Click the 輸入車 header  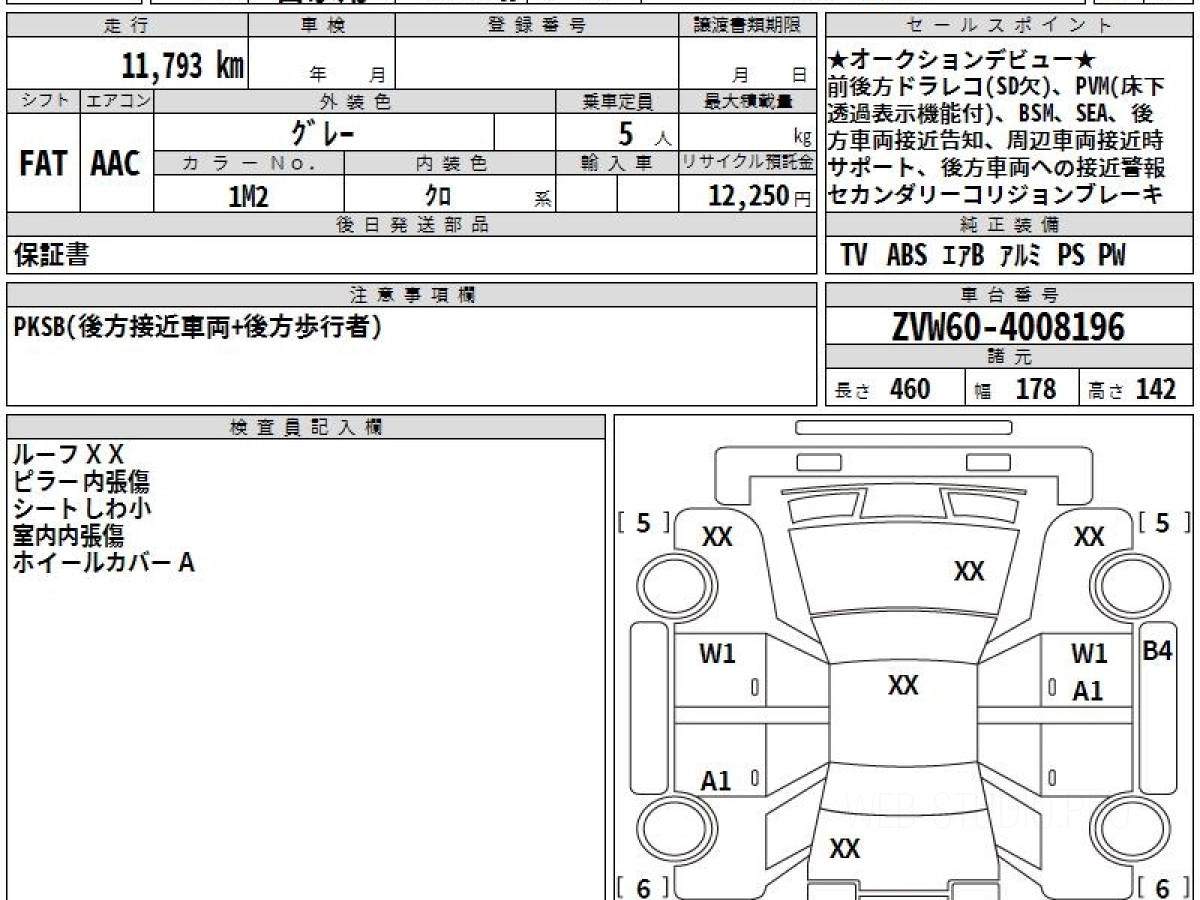tap(617, 163)
